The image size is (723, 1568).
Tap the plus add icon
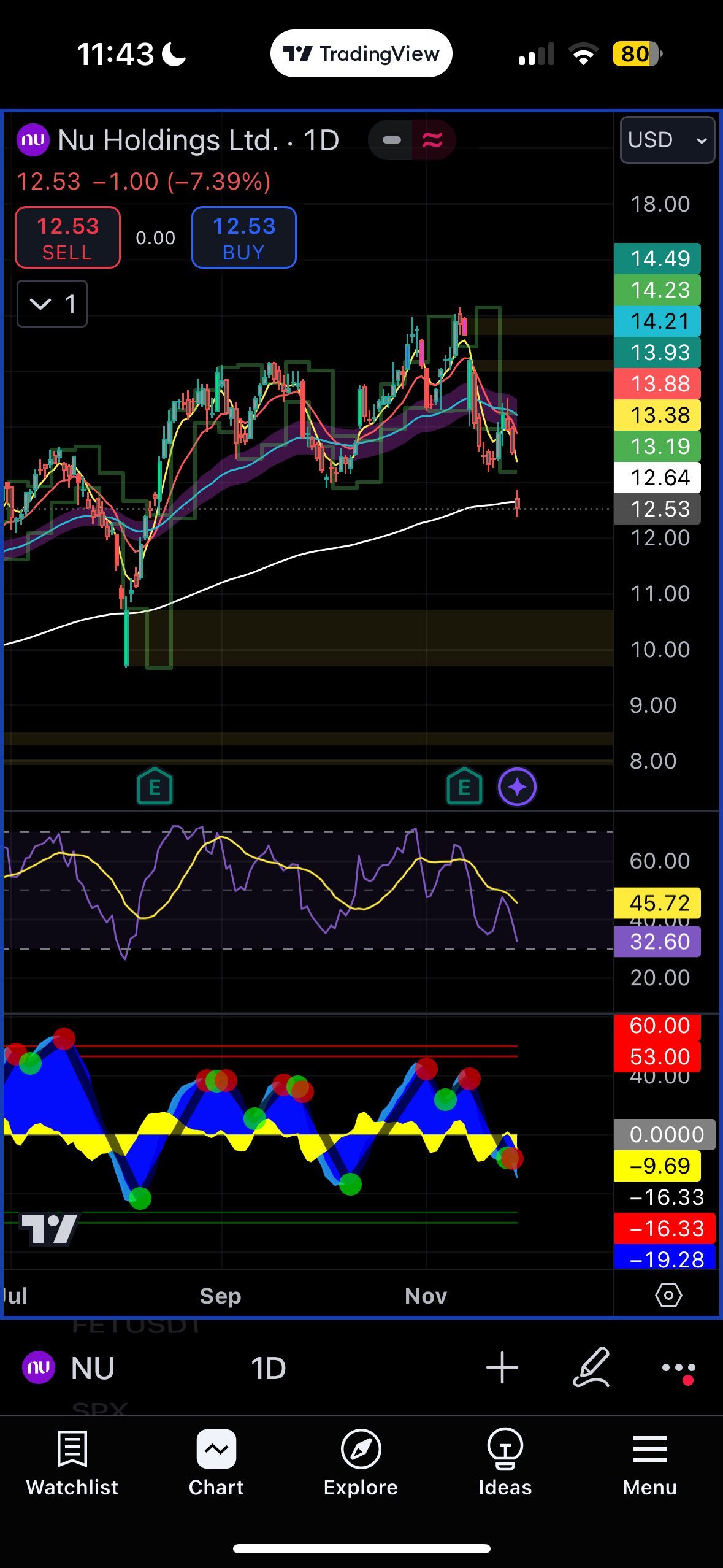click(502, 1367)
